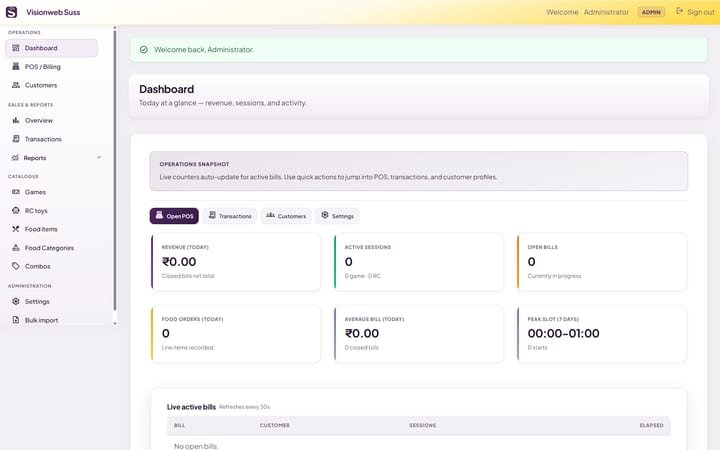Click the '00:00–01:00' peak slot value
Image resolution: width=720 pixels, height=450 pixels.
[x=563, y=333]
